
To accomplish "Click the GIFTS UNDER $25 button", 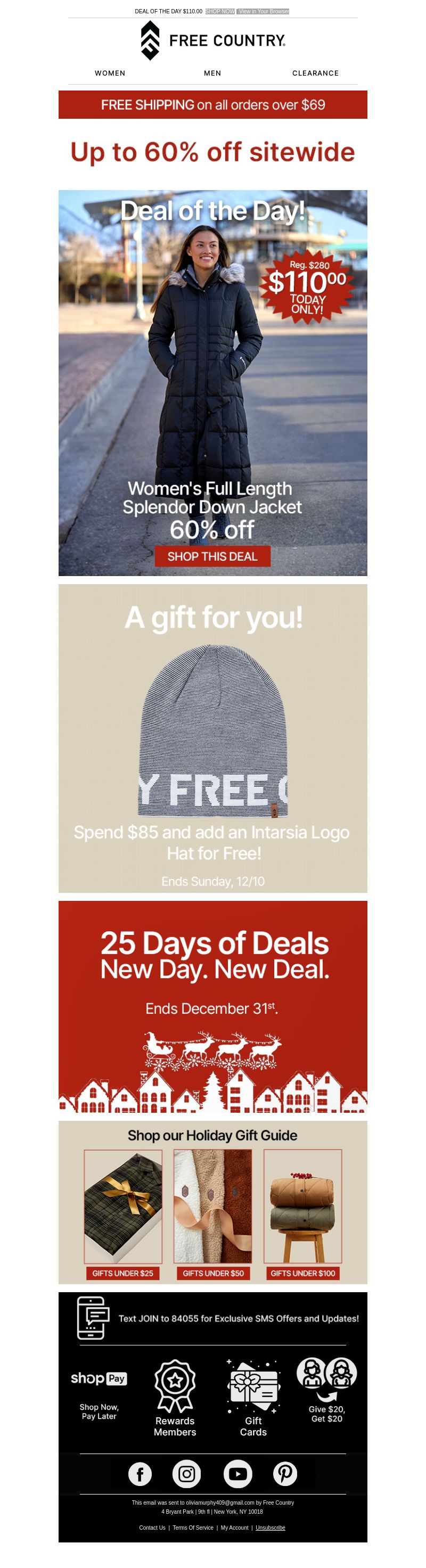I will point(122,1274).
